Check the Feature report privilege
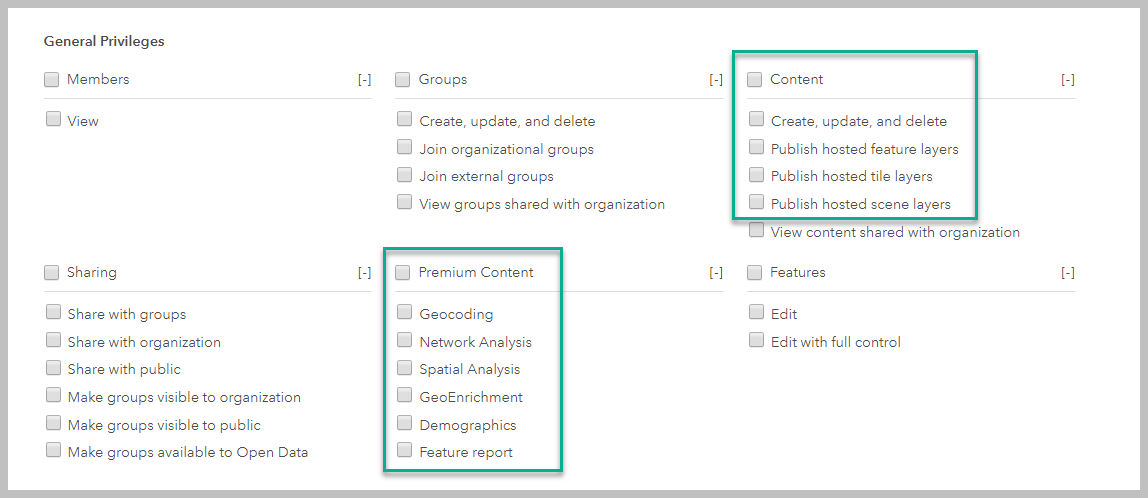This screenshot has height=498, width=1148. coord(404,451)
